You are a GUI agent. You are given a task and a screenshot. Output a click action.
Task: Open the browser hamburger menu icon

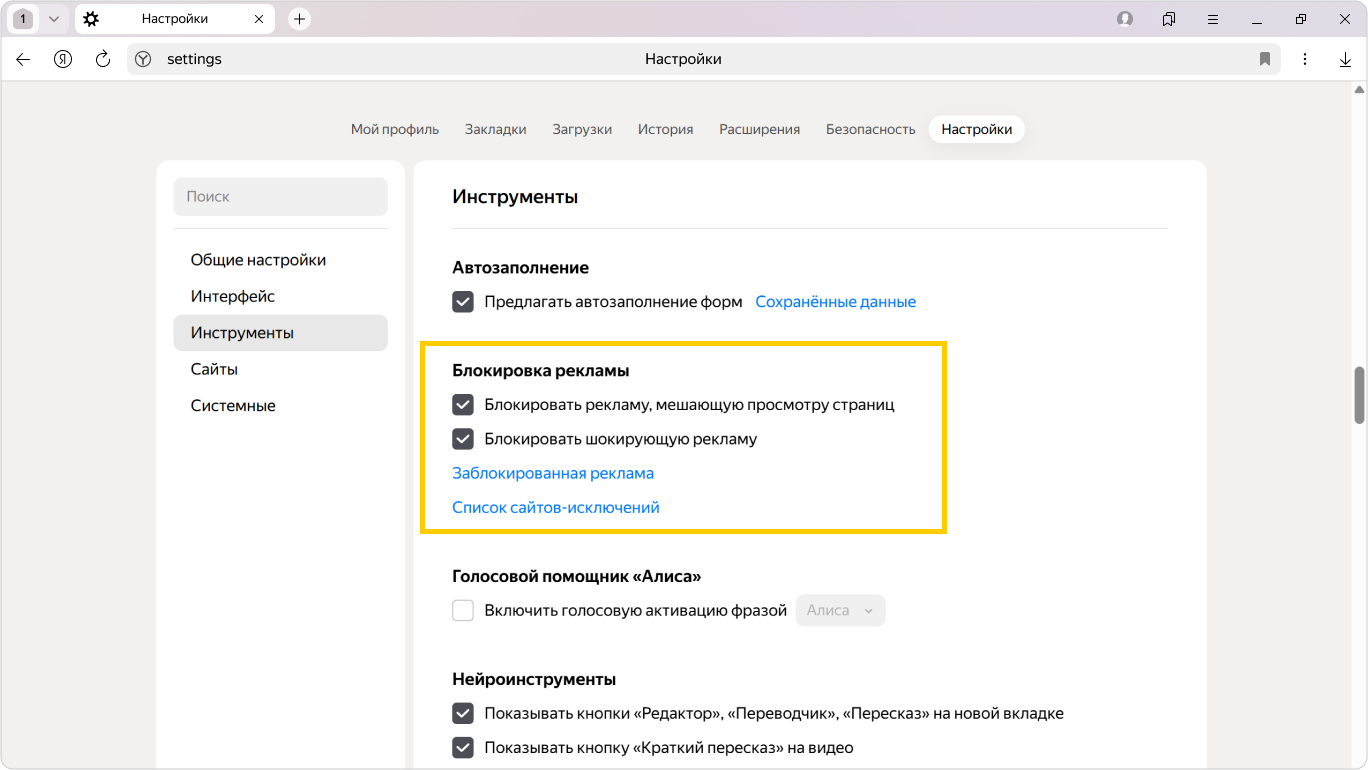(x=1213, y=19)
